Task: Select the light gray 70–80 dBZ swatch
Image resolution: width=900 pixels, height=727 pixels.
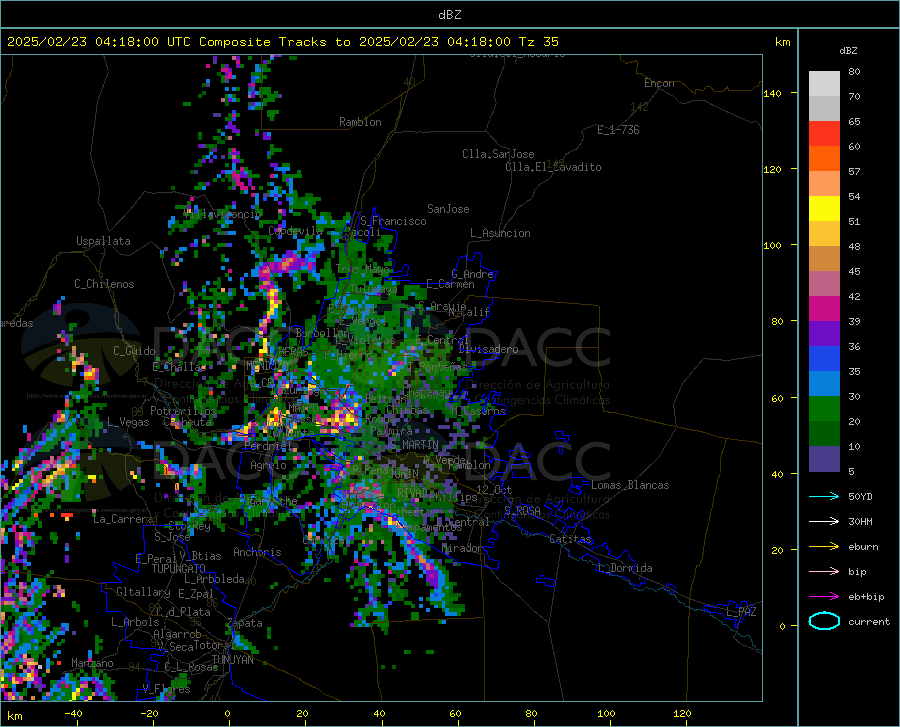Action: click(824, 84)
